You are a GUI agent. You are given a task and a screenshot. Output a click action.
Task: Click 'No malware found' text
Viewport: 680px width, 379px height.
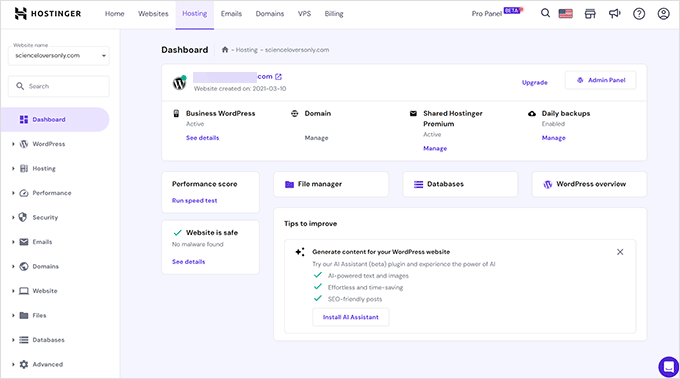click(x=198, y=245)
